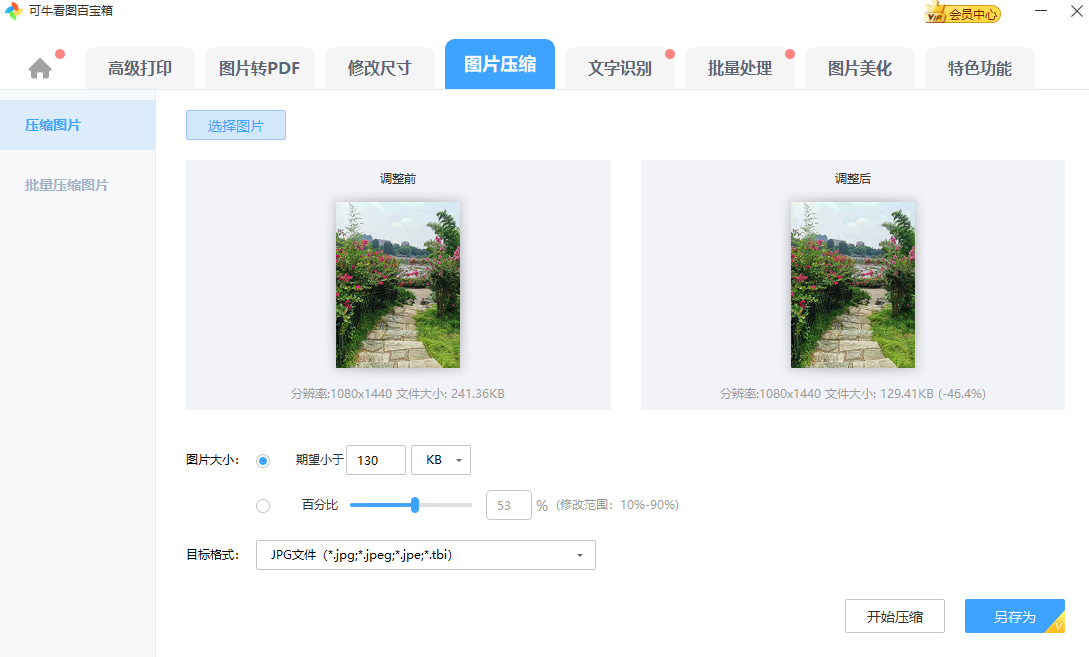The height and width of the screenshot is (657, 1089).
Task: Go to the 图片美化 tab
Action: tap(860, 68)
